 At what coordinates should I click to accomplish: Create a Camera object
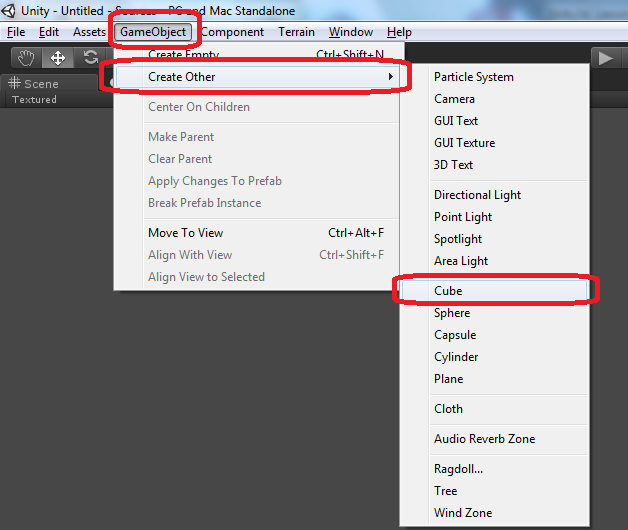click(x=495, y=99)
